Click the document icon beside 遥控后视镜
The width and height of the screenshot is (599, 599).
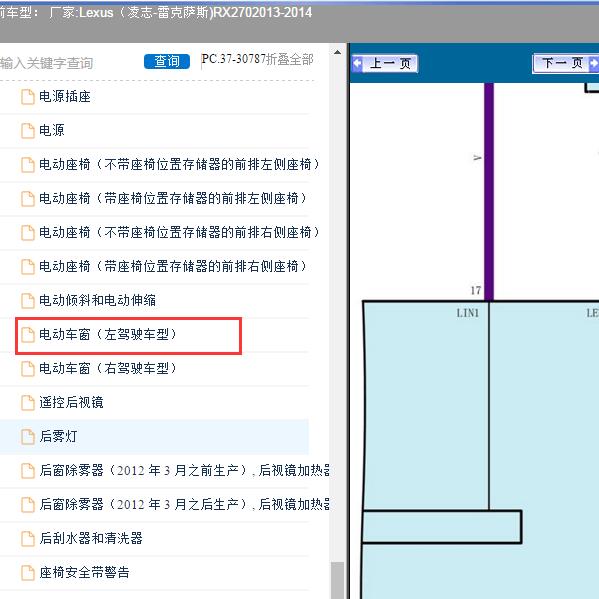tap(28, 403)
